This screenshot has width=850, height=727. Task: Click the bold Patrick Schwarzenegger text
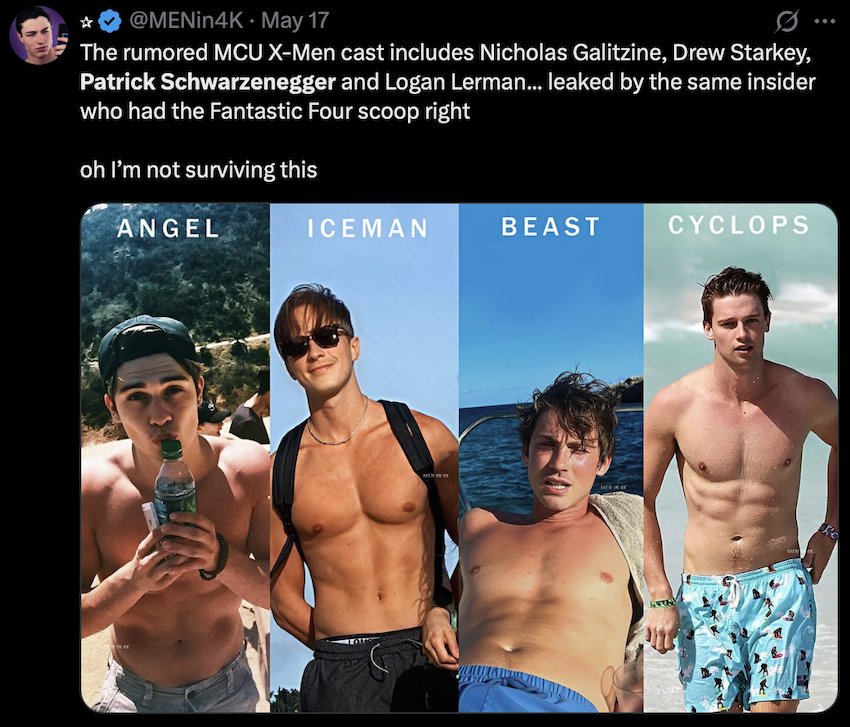(x=208, y=82)
